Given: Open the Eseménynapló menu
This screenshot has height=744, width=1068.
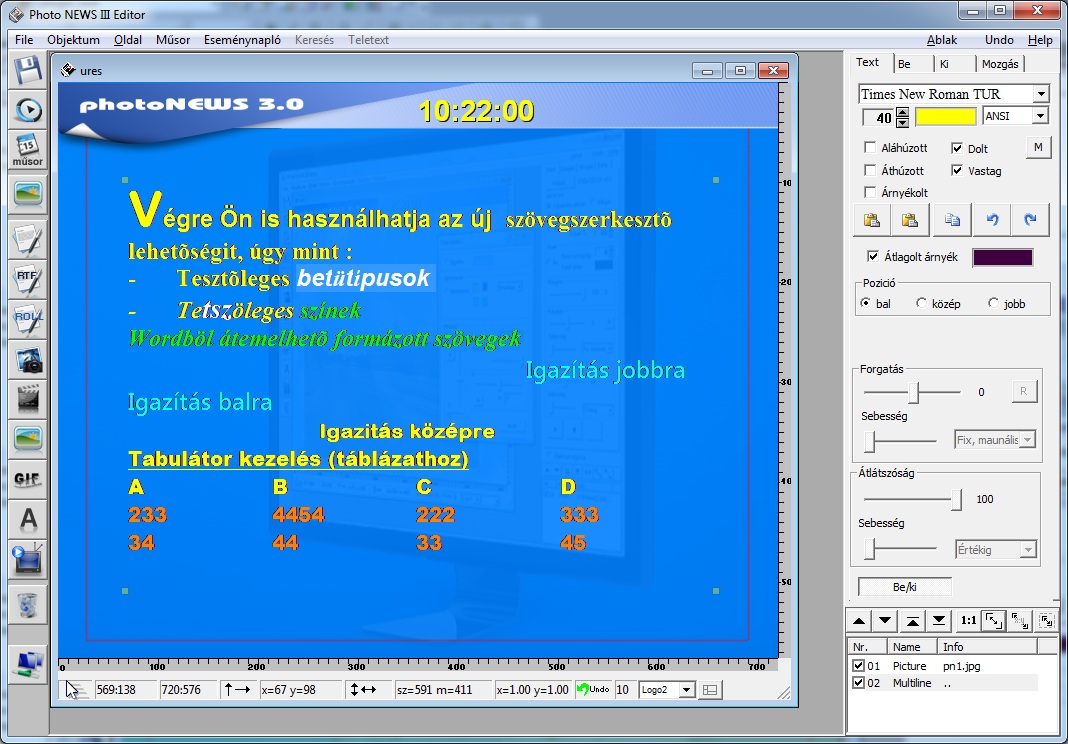Looking at the screenshot, I should coord(242,40).
